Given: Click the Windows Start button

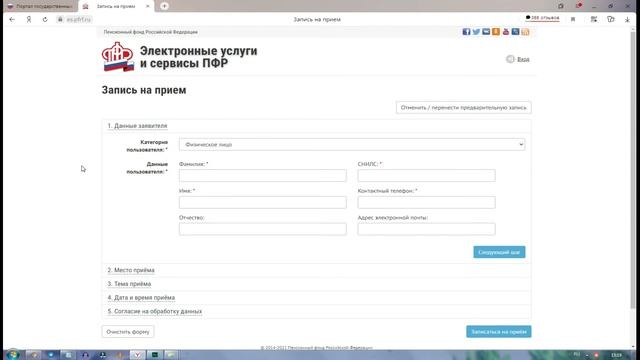Looking at the screenshot, I should click(13, 354).
